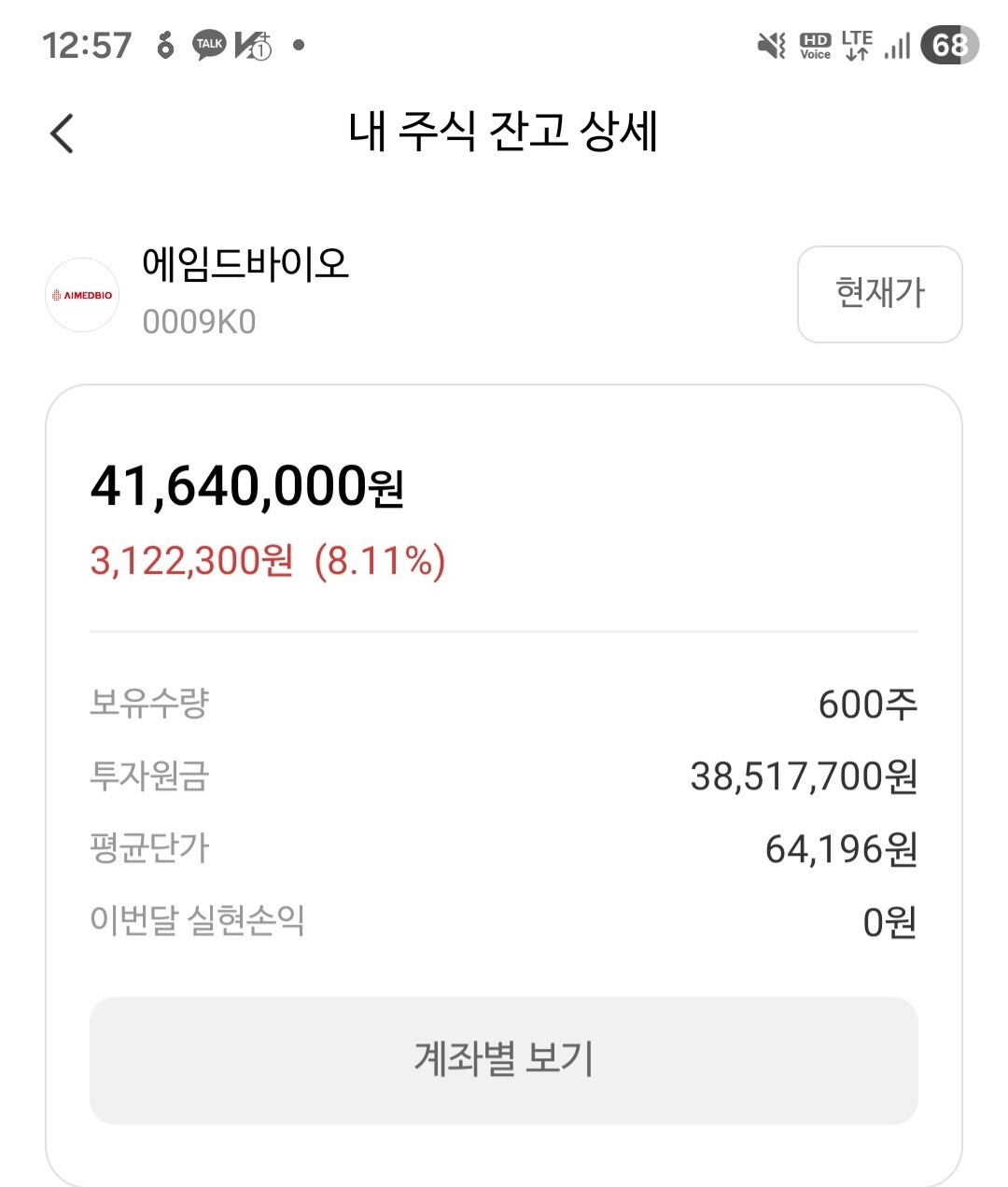The height and width of the screenshot is (1187, 1008).
Task: Tap the KakaoTalk notification icon
Action: click(209, 45)
